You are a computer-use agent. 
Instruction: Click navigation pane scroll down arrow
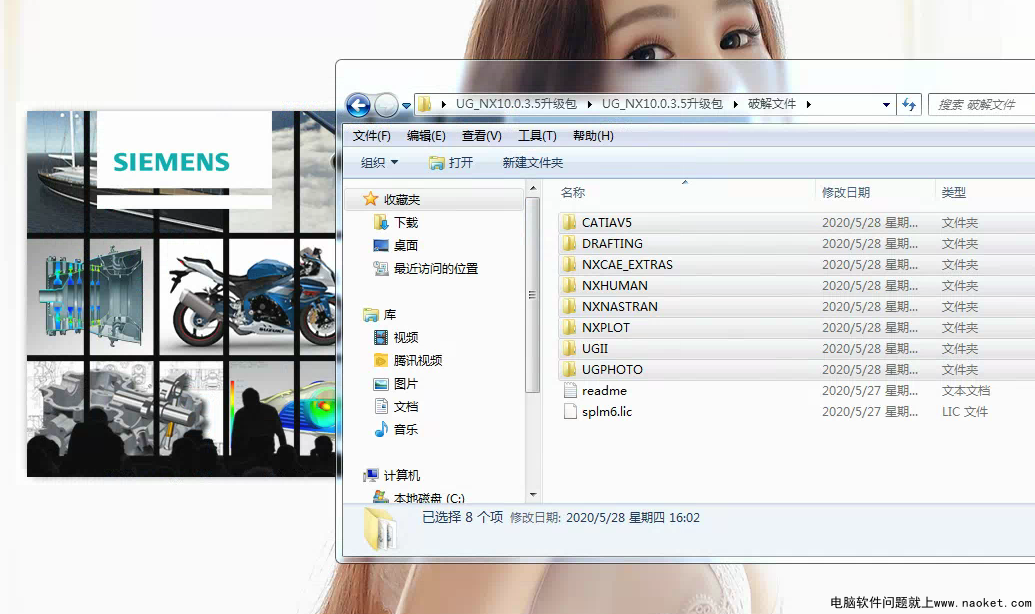point(533,495)
